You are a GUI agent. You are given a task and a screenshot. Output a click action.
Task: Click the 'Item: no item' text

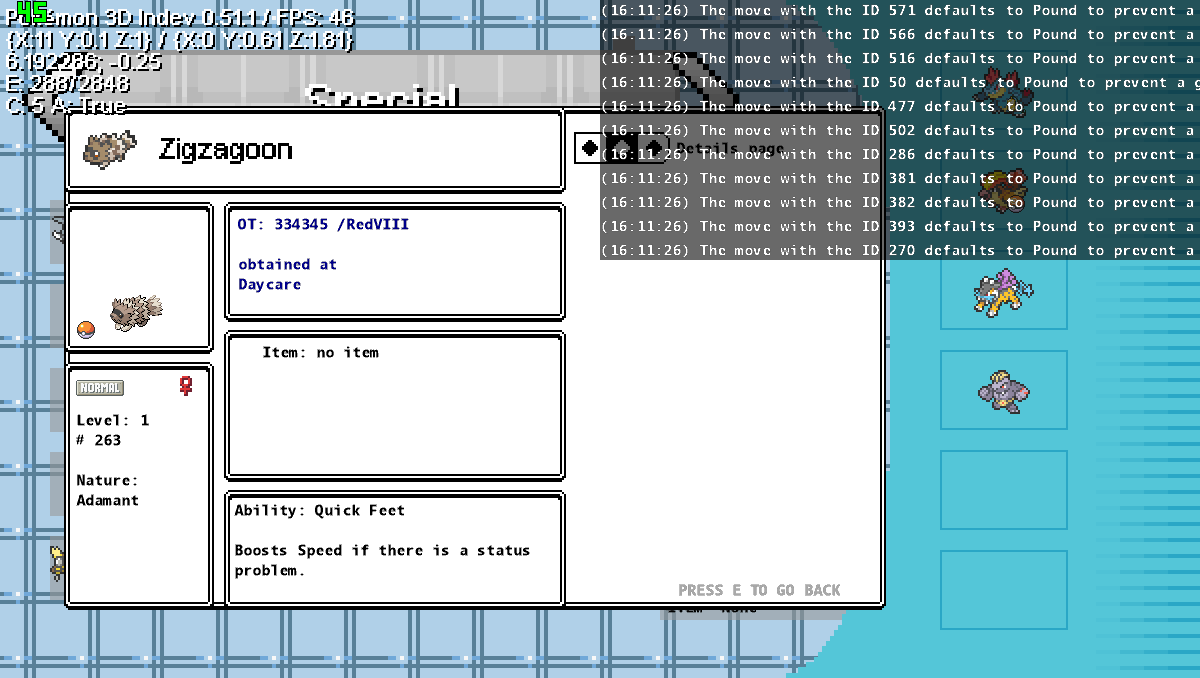coord(320,353)
